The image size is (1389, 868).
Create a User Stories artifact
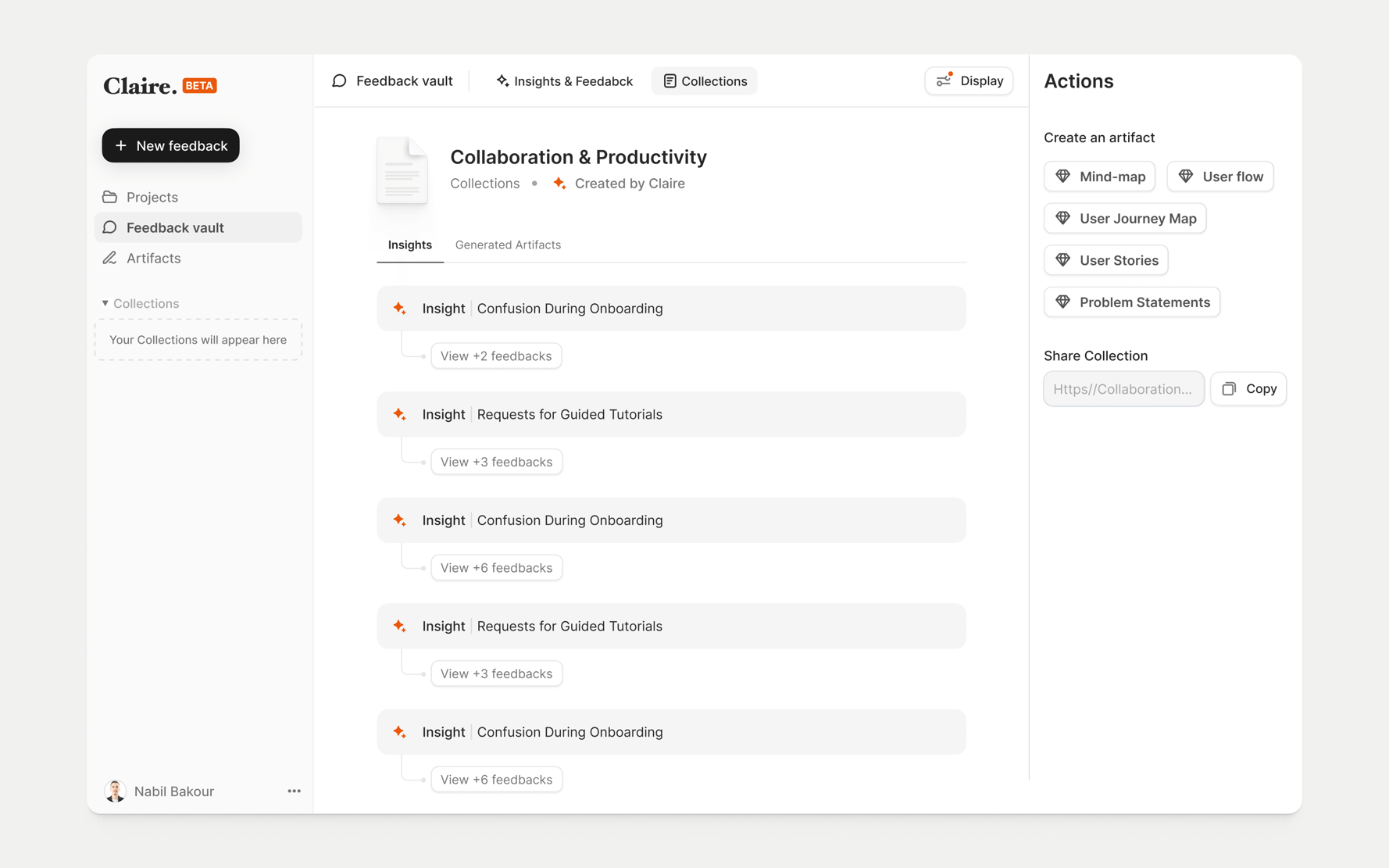(x=1106, y=260)
